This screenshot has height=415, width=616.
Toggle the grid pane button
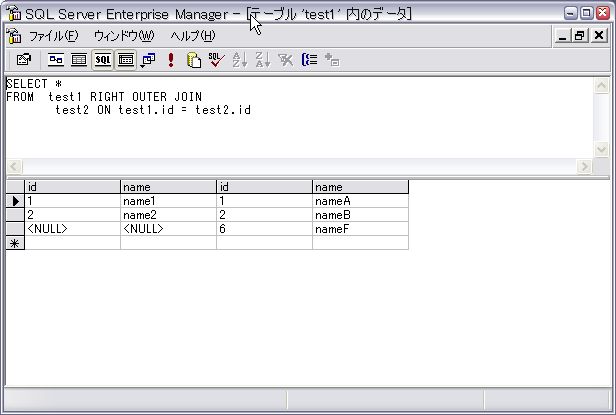click(79, 60)
